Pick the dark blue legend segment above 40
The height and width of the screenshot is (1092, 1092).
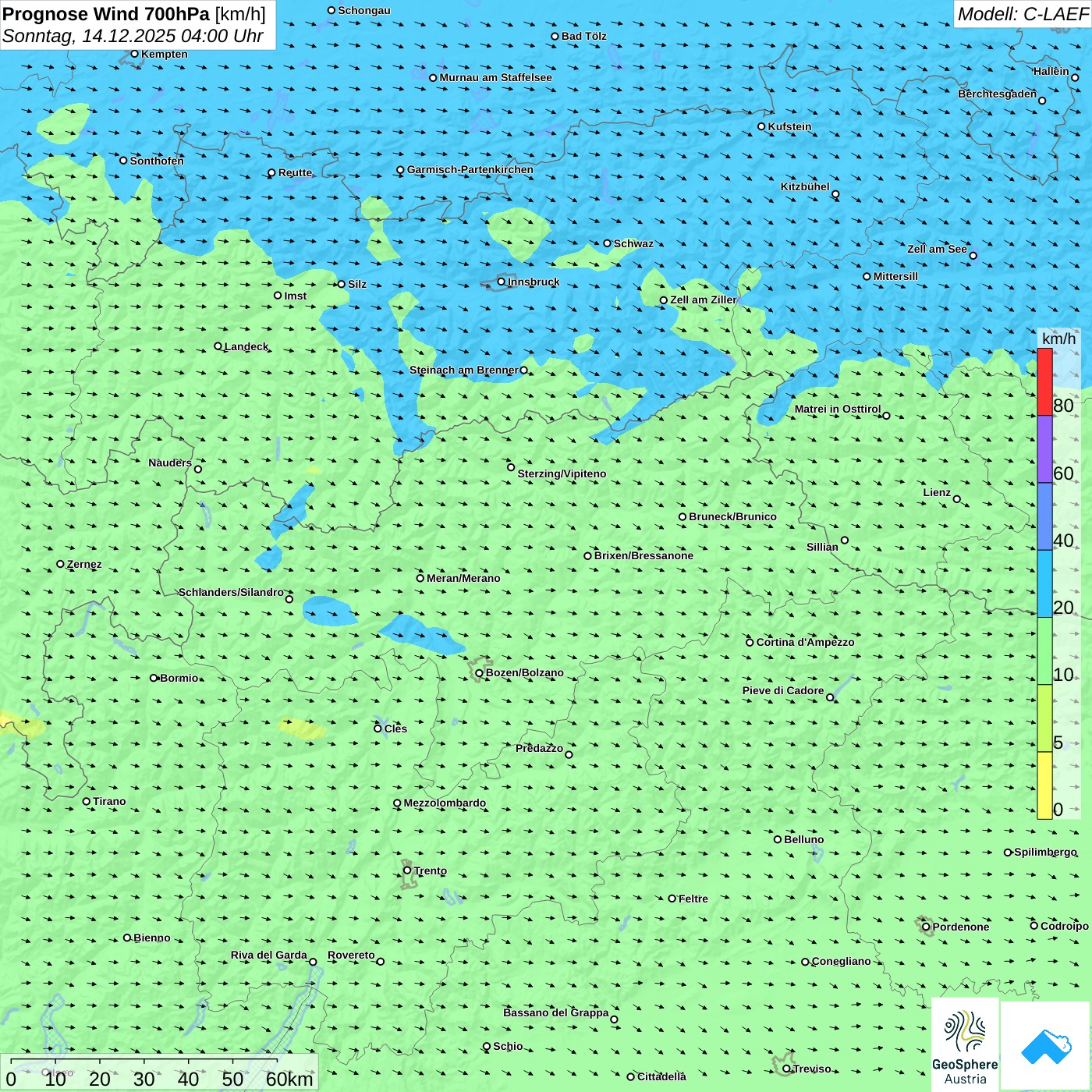coord(1044,517)
